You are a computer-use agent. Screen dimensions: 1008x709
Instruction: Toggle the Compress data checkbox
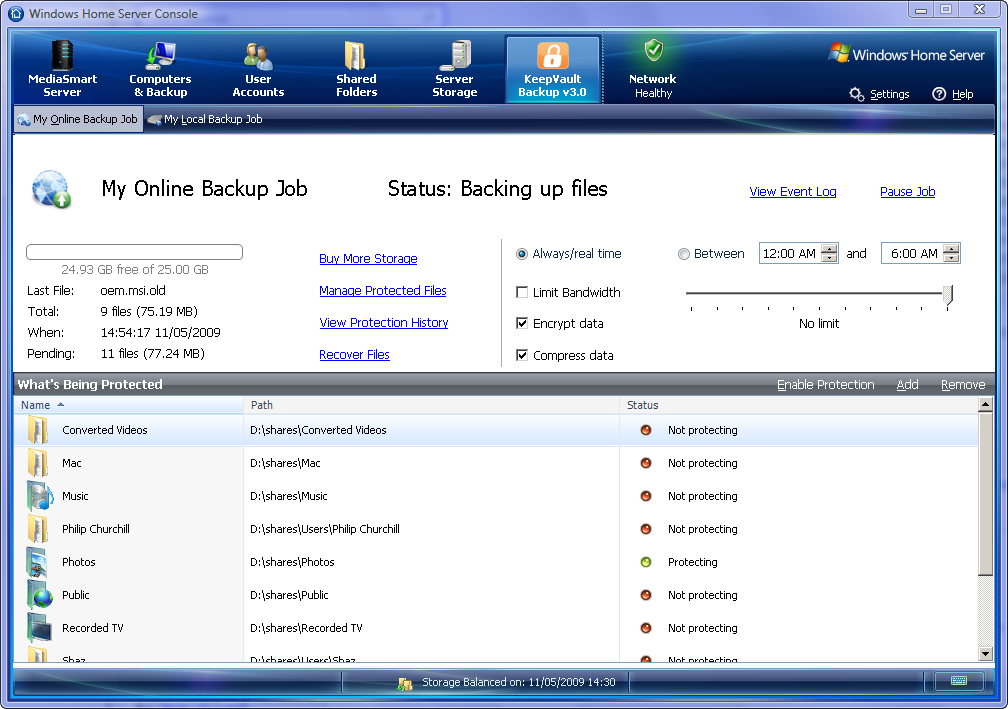[522, 355]
